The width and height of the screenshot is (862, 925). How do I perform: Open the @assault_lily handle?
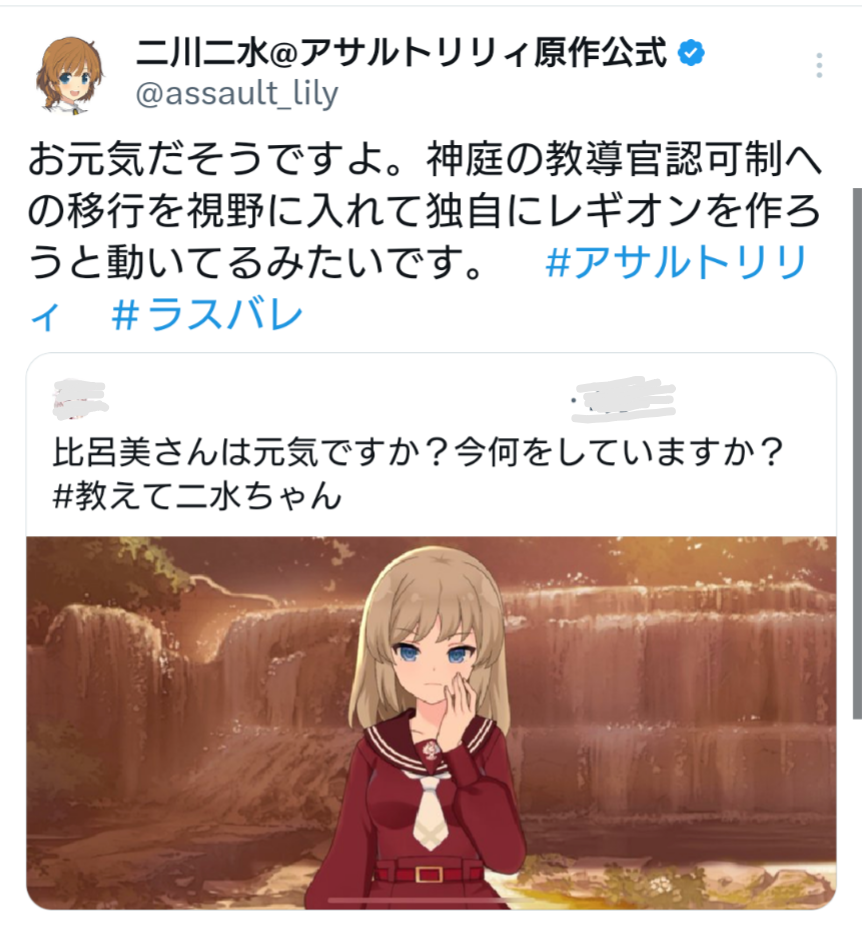[x=237, y=93]
